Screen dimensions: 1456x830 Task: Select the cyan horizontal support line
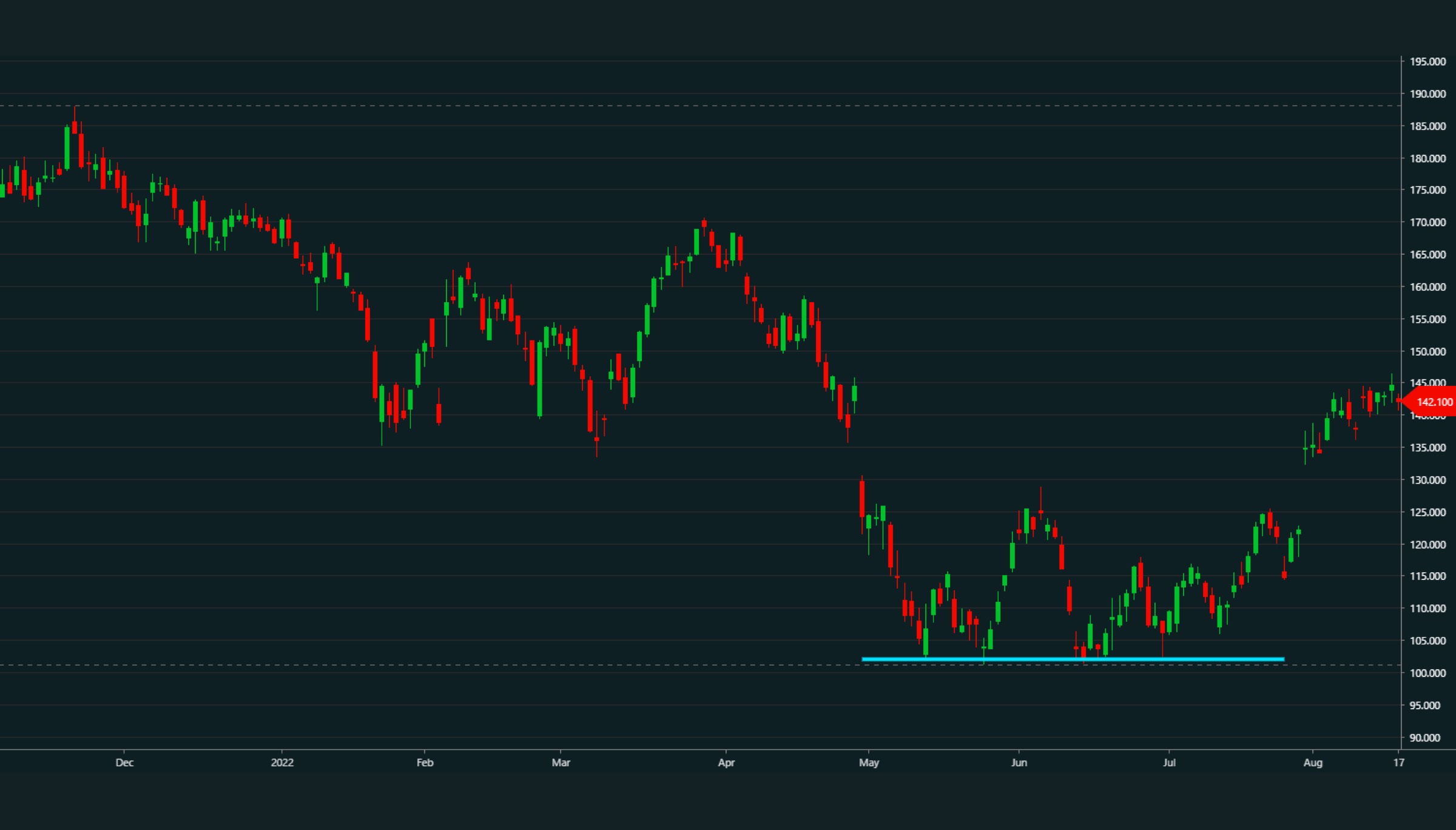pos(1073,659)
